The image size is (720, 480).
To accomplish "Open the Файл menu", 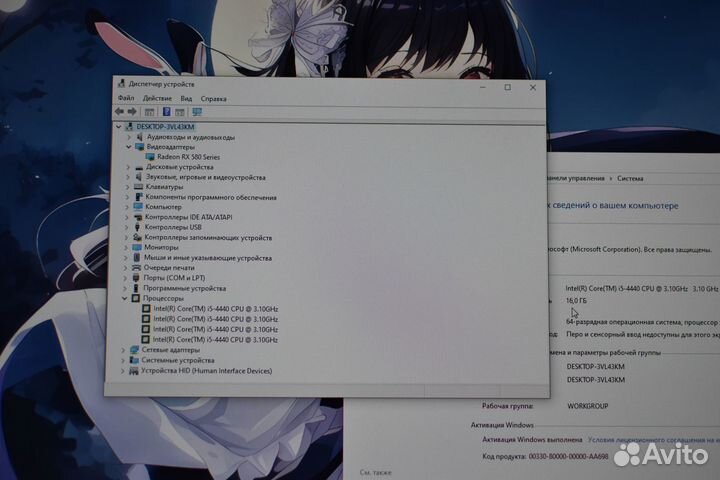I will point(125,99).
